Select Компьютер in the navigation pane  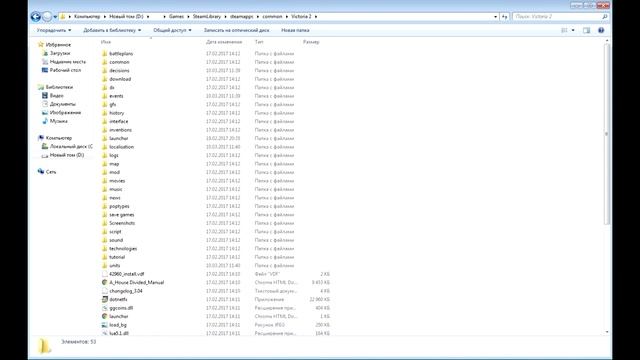[x=59, y=138]
